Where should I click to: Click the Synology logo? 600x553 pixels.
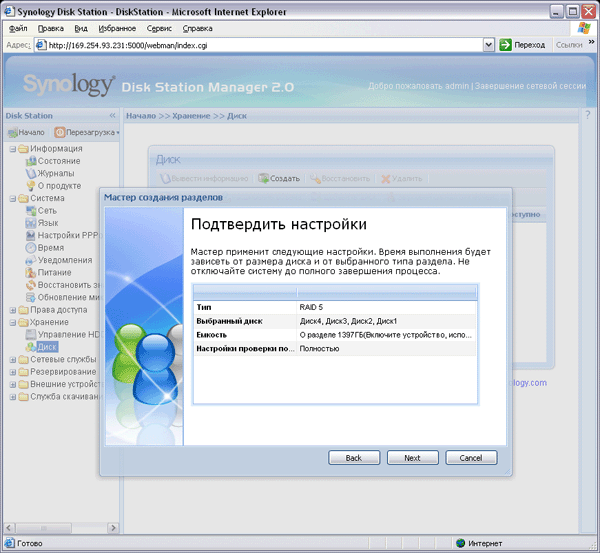pos(69,85)
